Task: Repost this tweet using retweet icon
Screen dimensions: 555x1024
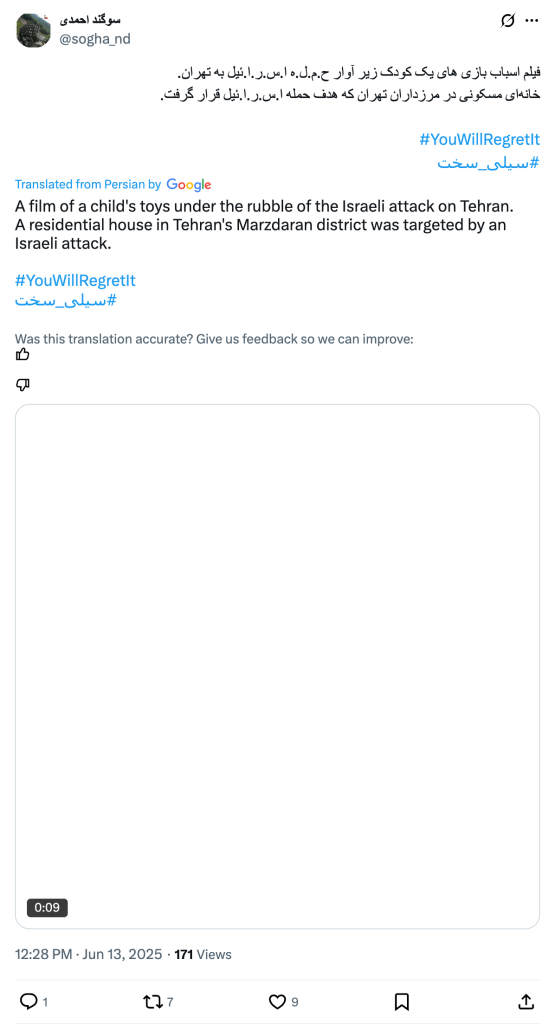Action: [x=152, y=1001]
